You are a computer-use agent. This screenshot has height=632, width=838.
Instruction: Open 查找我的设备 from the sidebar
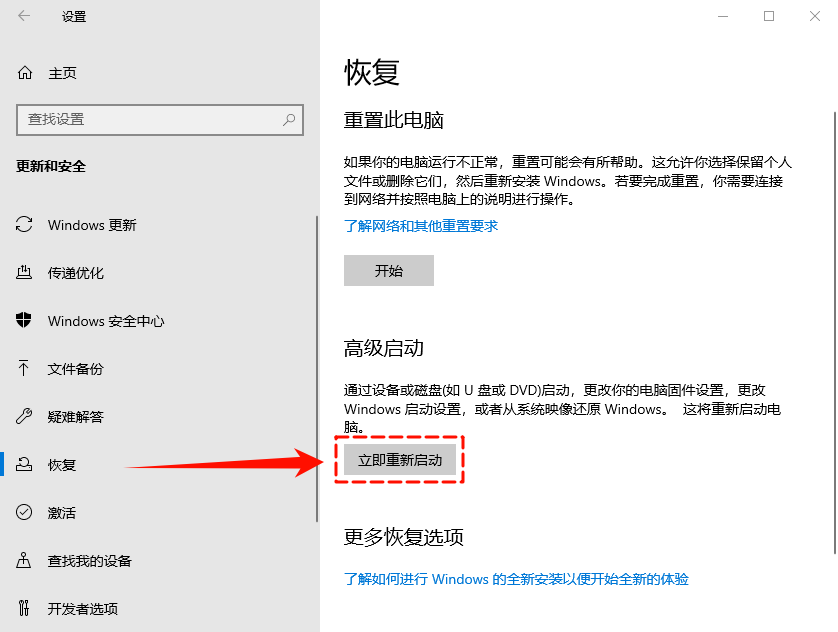[x=90, y=561]
